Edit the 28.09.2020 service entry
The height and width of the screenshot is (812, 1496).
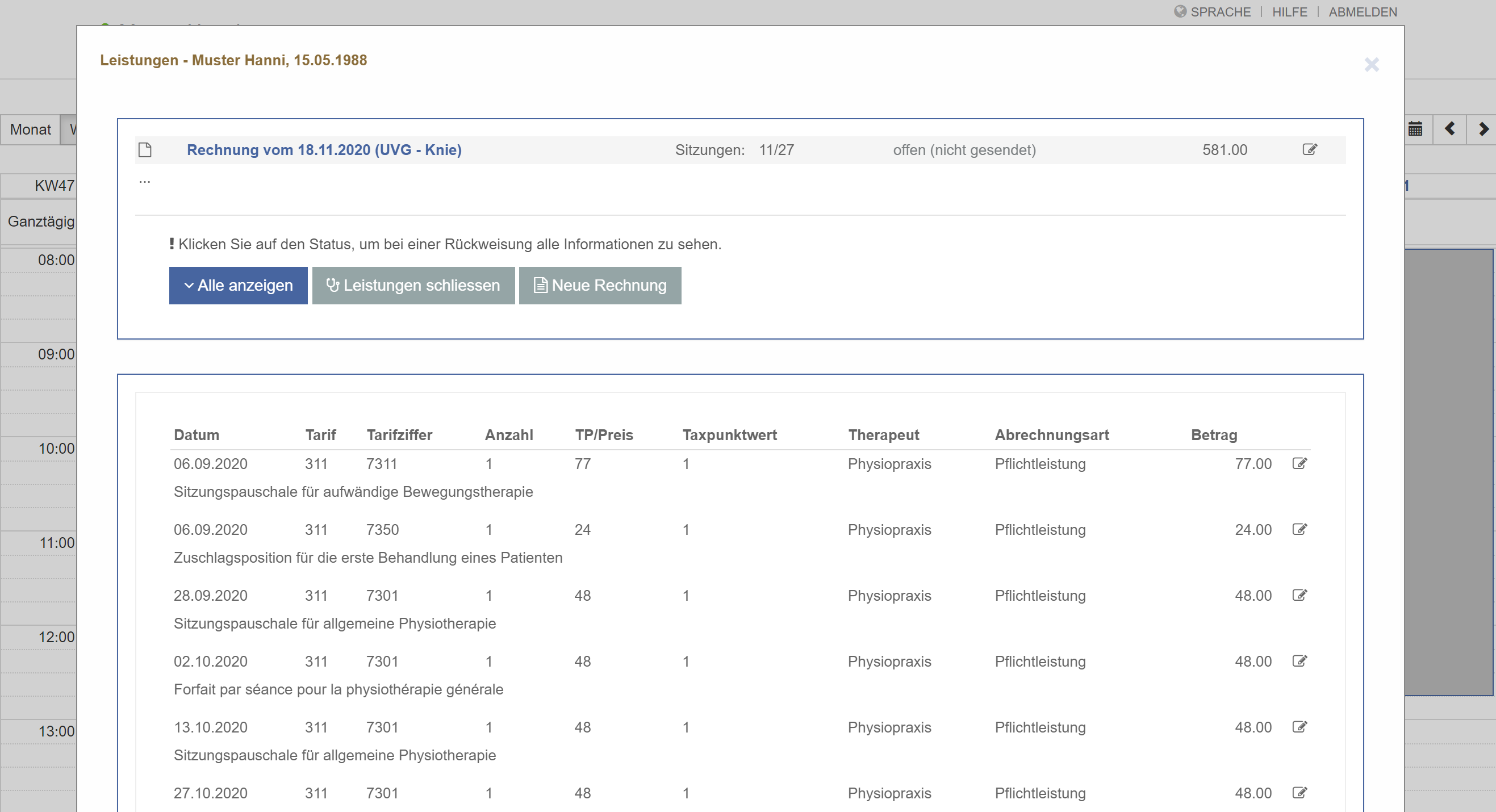pyautogui.click(x=1299, y=595)
